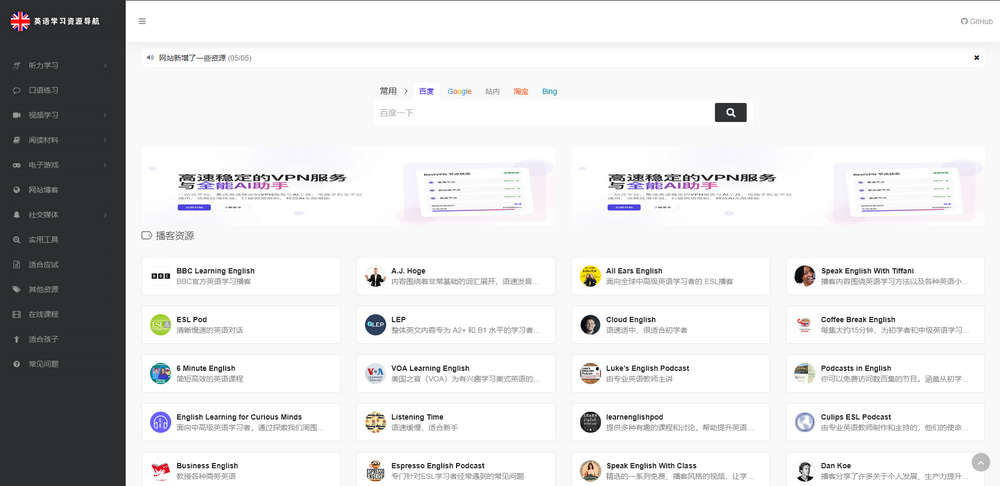Expand the 阅读材料 sidebar chevron
The image size is (1000, 486).
pos(105,140)
